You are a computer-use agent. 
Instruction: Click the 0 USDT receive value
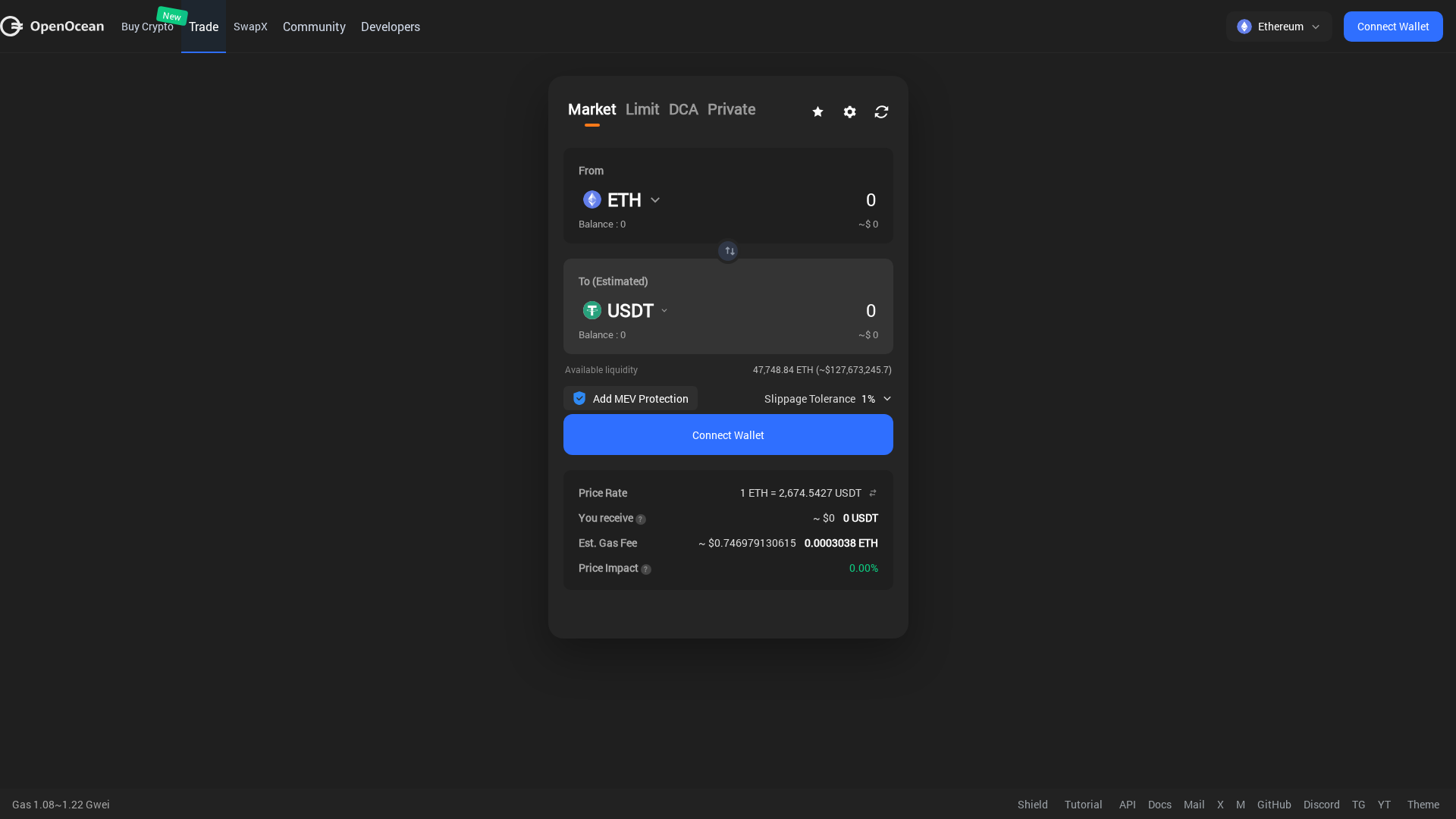point(861,518)
